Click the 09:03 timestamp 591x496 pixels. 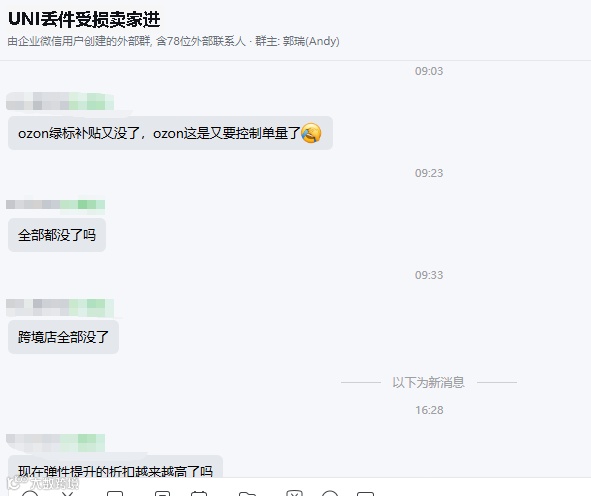(429, 71)
